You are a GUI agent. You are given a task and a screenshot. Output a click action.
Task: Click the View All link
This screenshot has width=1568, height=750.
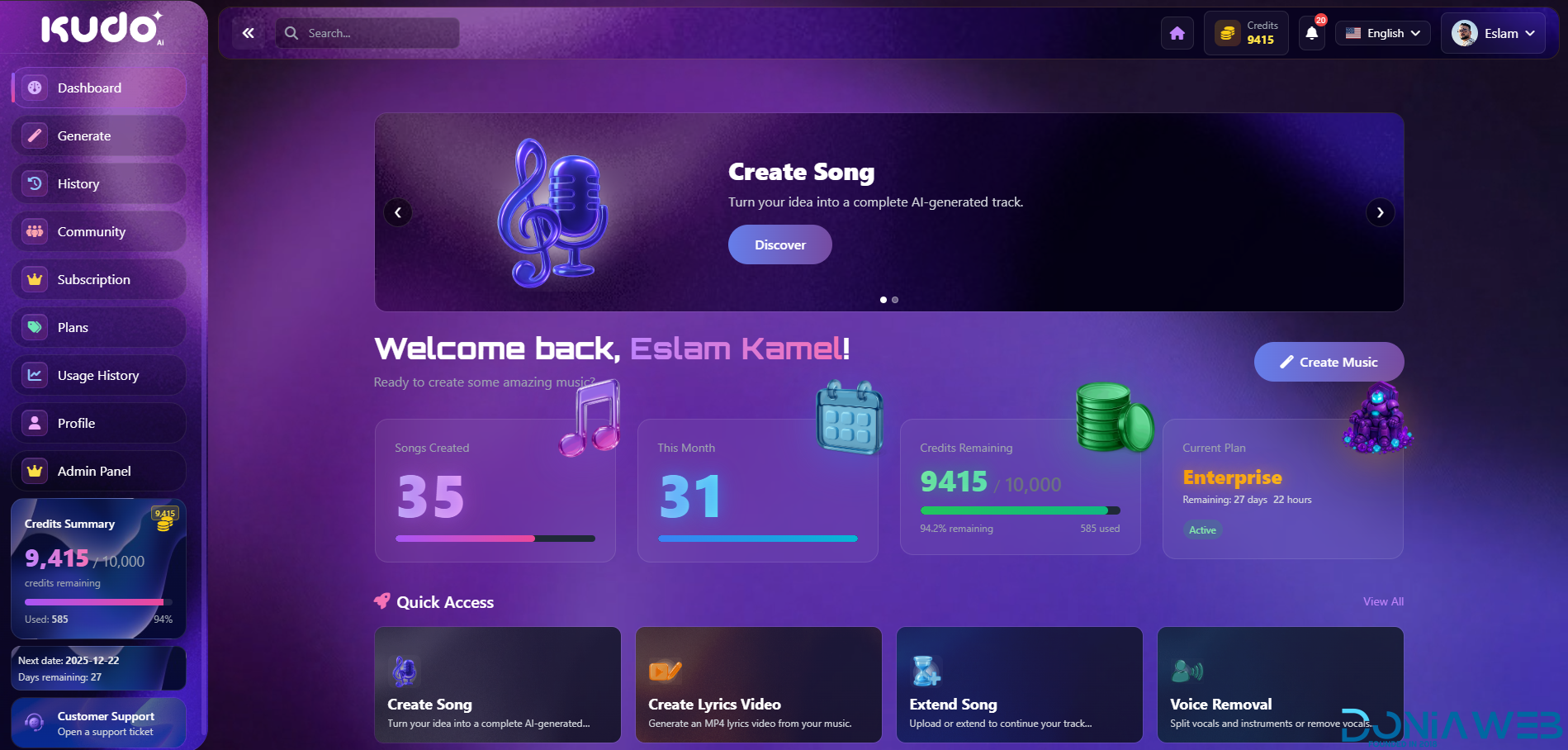(x=1383, y=601)
